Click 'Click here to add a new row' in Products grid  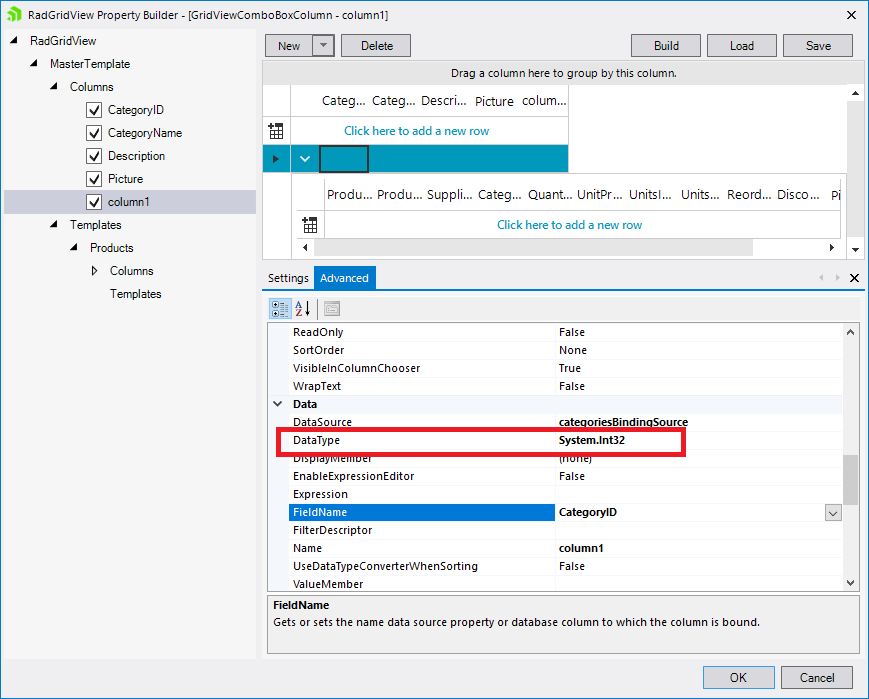(570, 225)
